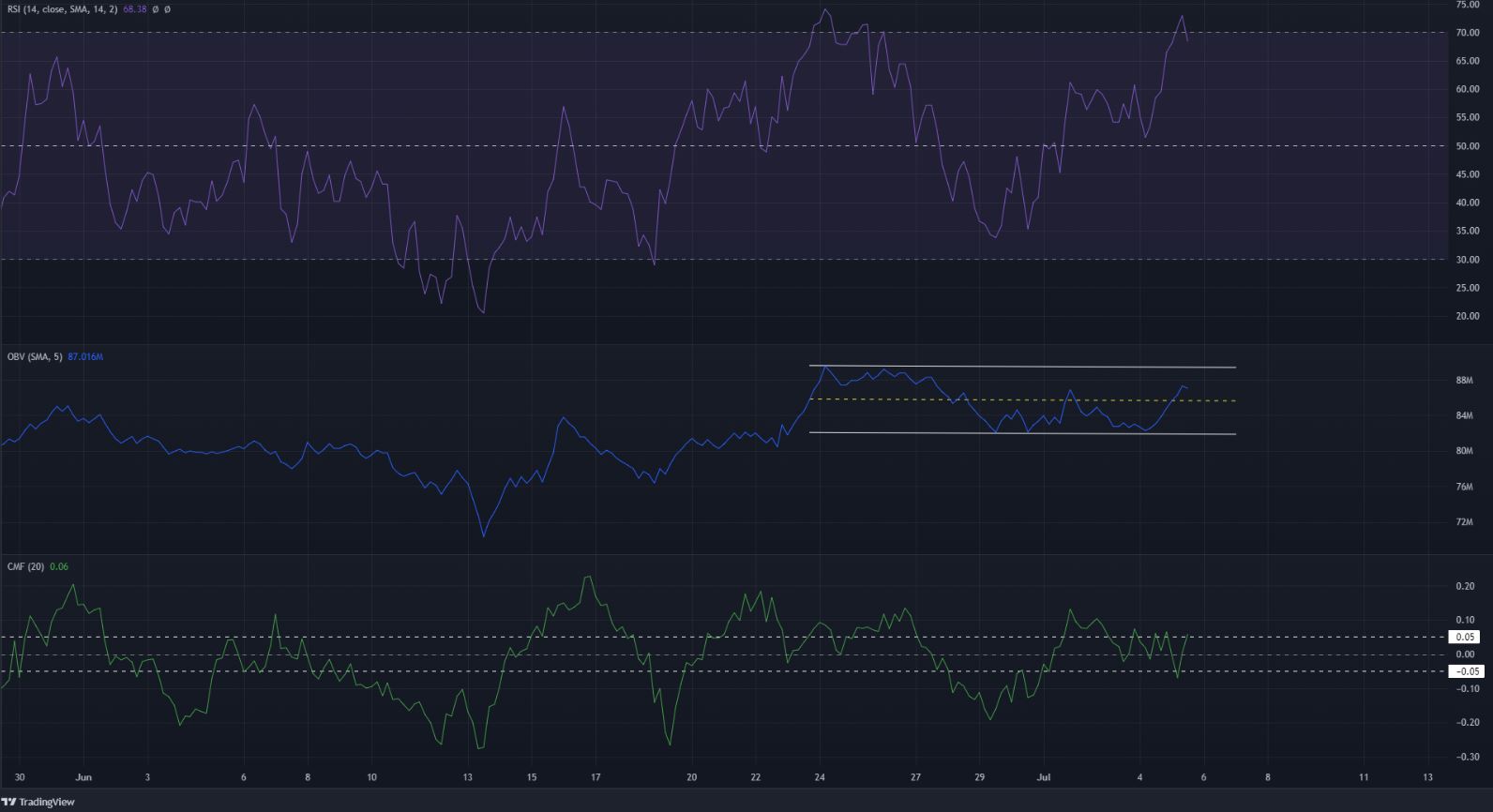Screen dimensions: 1493x812
Task: Click the TradingView logo
Action: pyautogui.click(x=38, y=802)
